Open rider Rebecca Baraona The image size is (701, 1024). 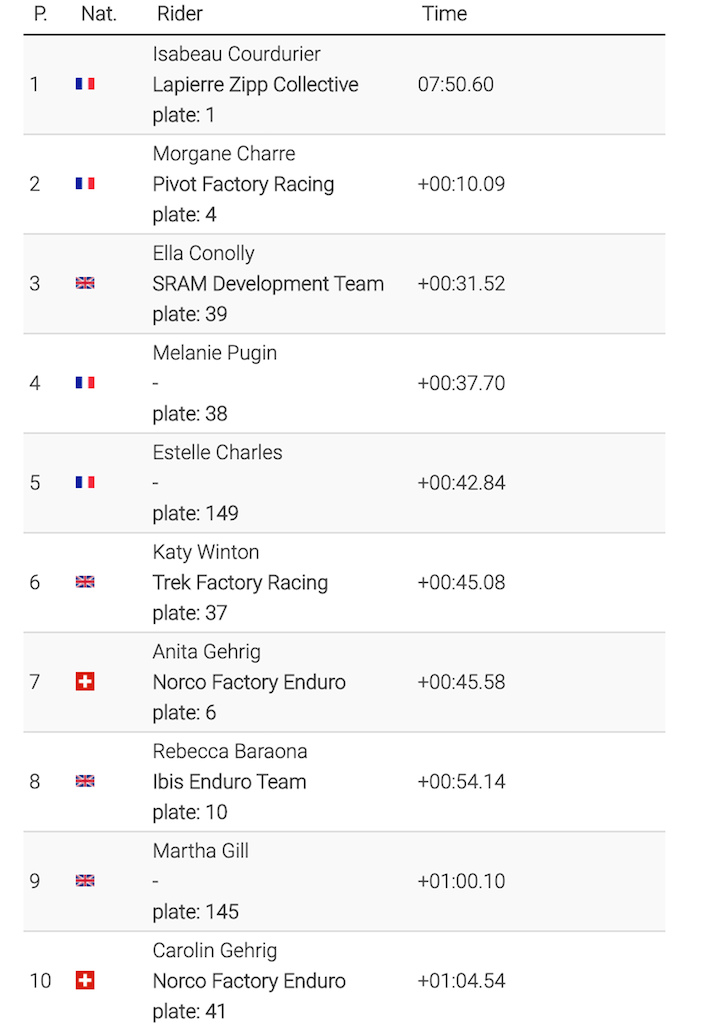click(230, 752)
